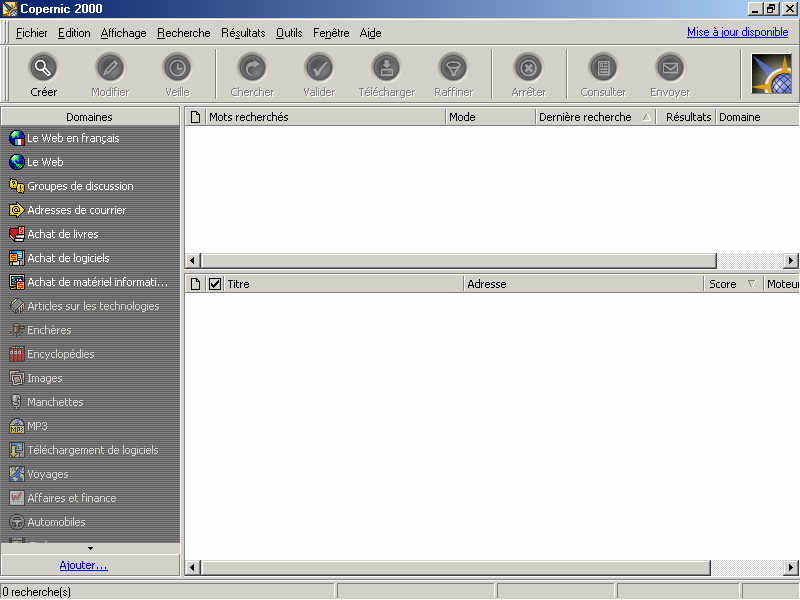The image size is (800, 600).
Task: Click the Modifier pencil icon
Action: coord(110,67)
